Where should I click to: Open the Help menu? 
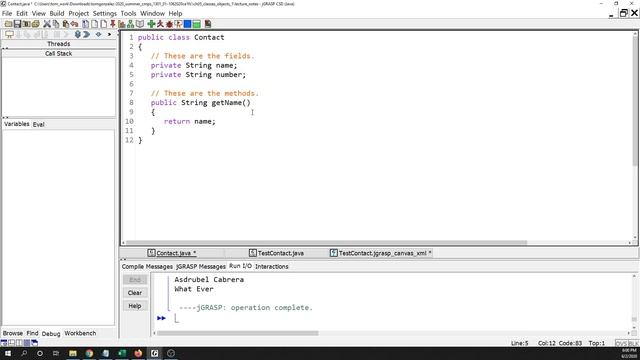[x=175, y=13]
